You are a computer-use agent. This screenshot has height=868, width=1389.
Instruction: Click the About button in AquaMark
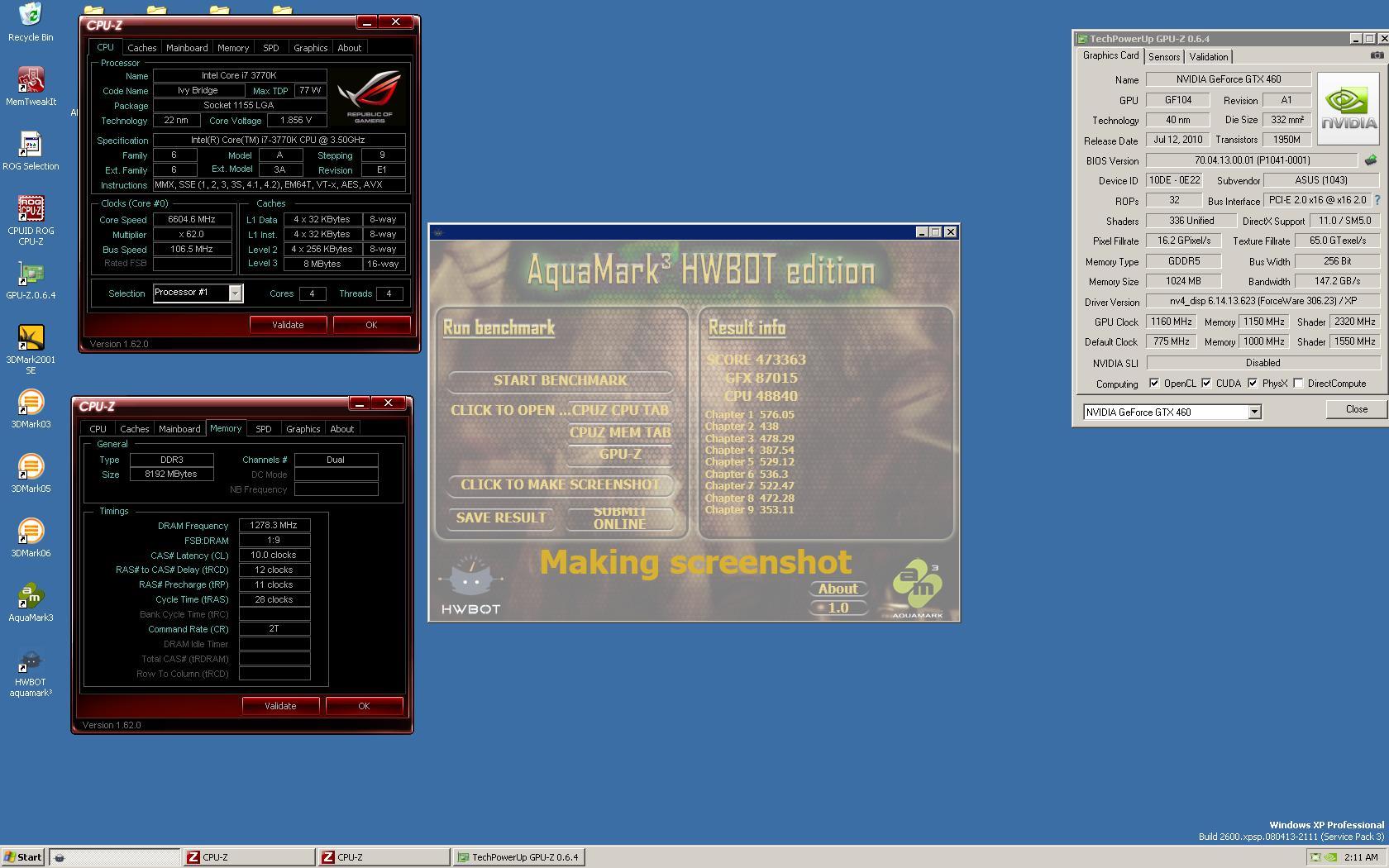click(838, 589)
